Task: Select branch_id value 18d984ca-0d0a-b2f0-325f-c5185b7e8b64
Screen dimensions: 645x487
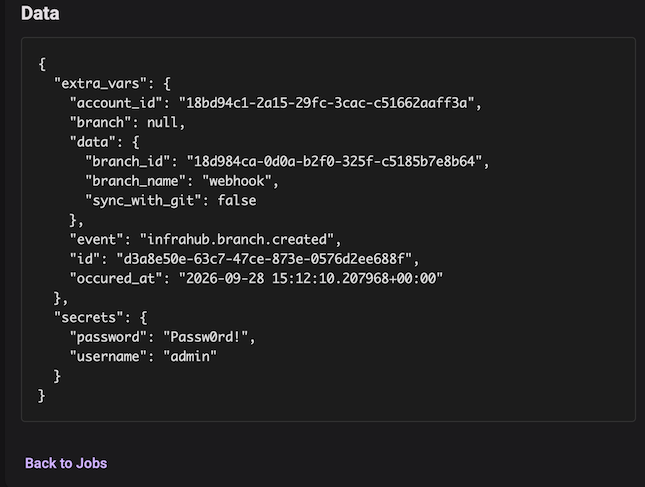Action: click(334, 161)
